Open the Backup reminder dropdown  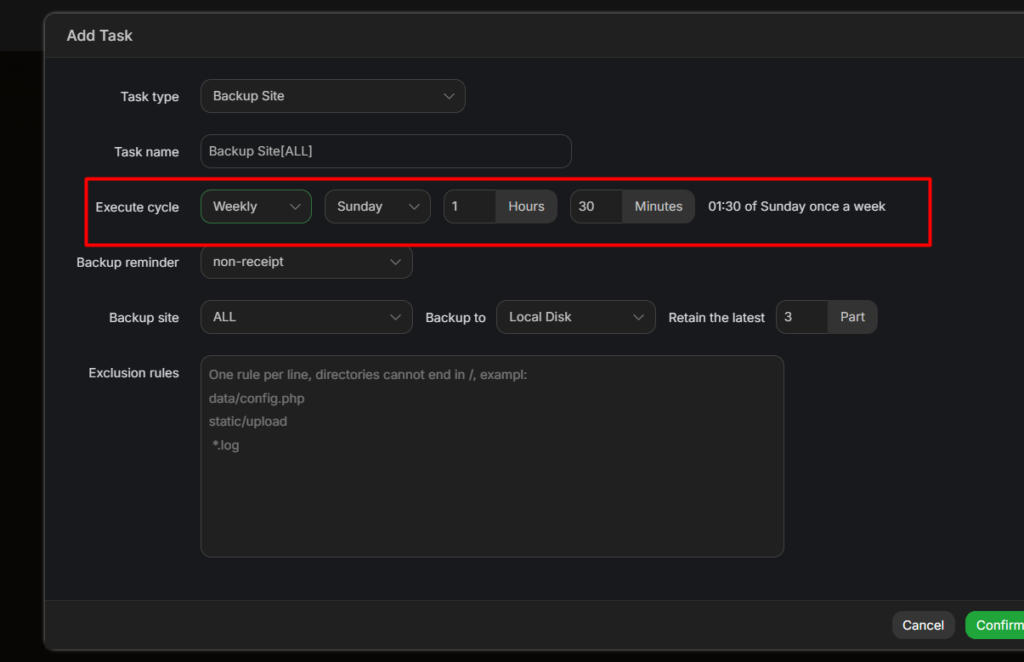pyautogui.click(x=306, y=262)
